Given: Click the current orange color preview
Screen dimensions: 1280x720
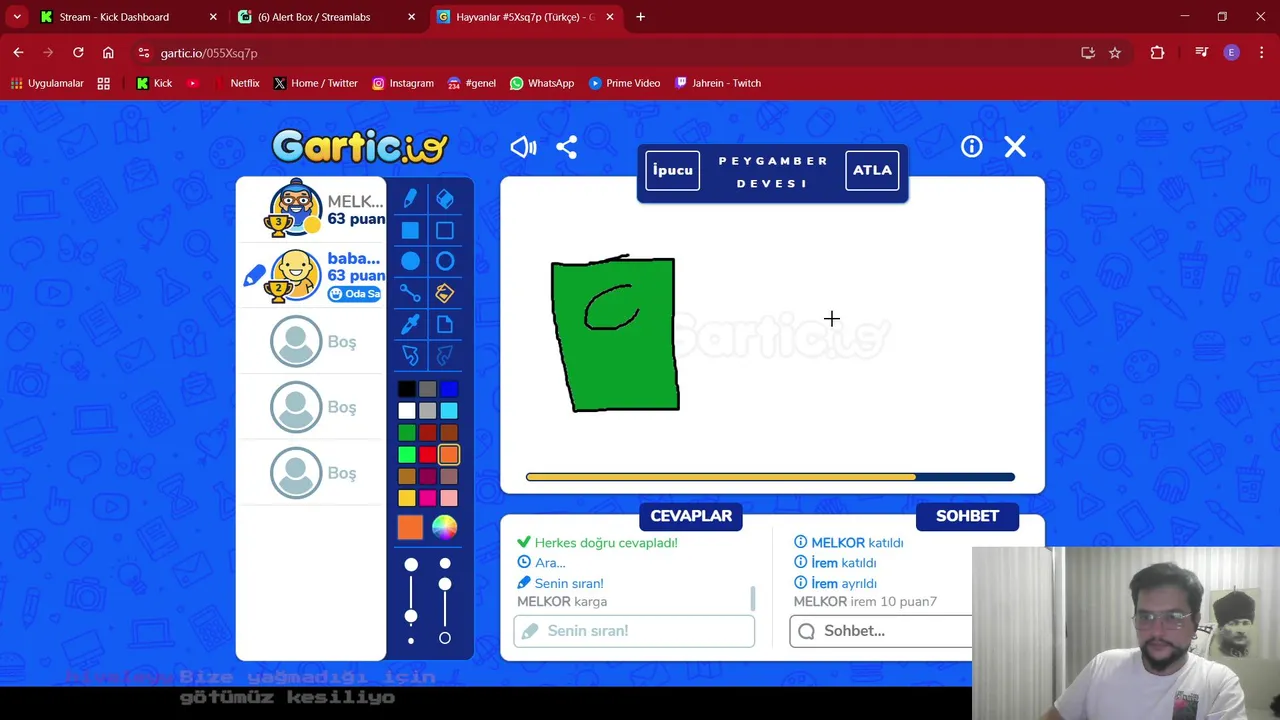Looking at the screenshot, I should (410, 527).
